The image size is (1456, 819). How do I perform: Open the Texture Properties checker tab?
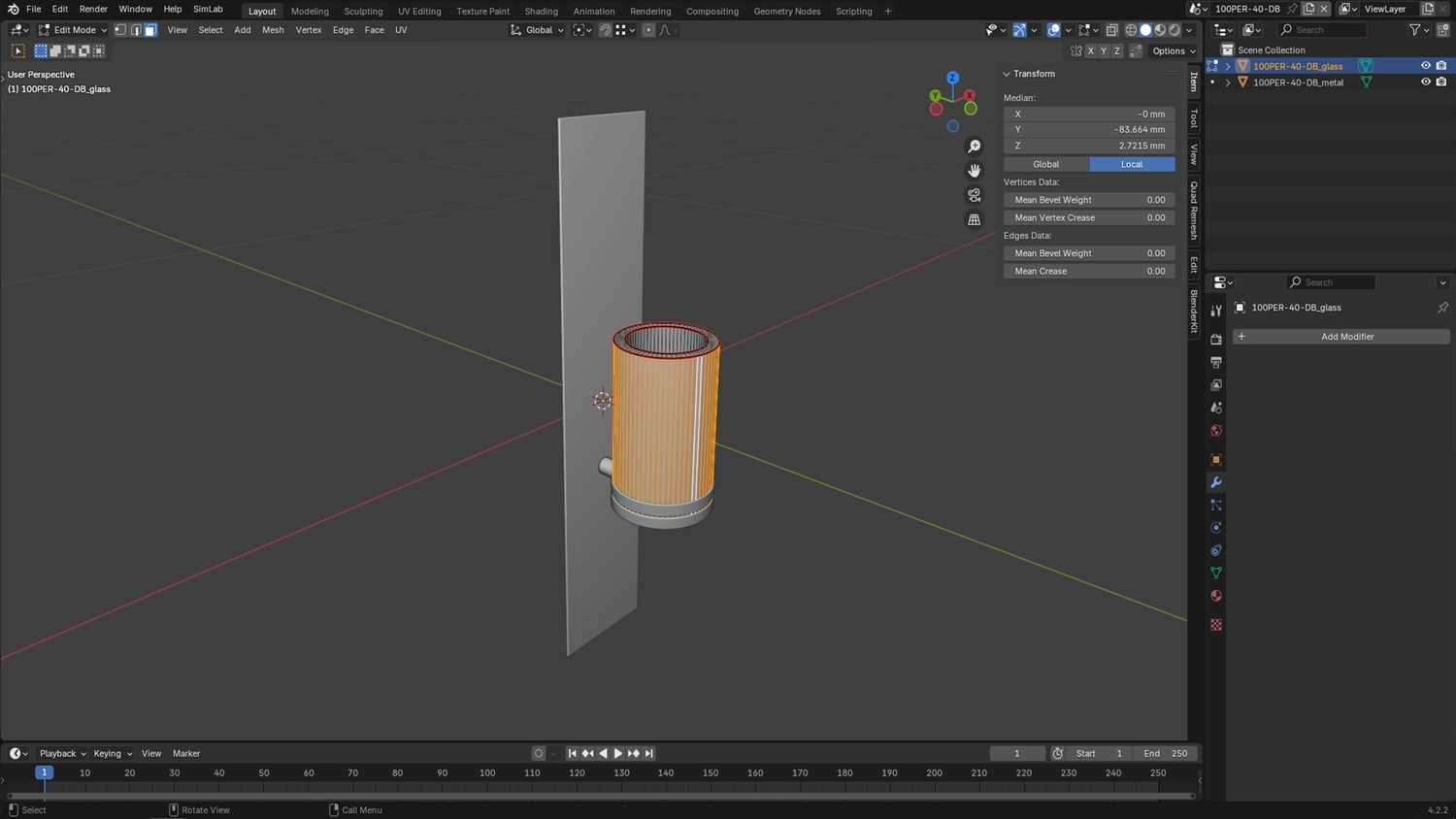click(1215, 624)
